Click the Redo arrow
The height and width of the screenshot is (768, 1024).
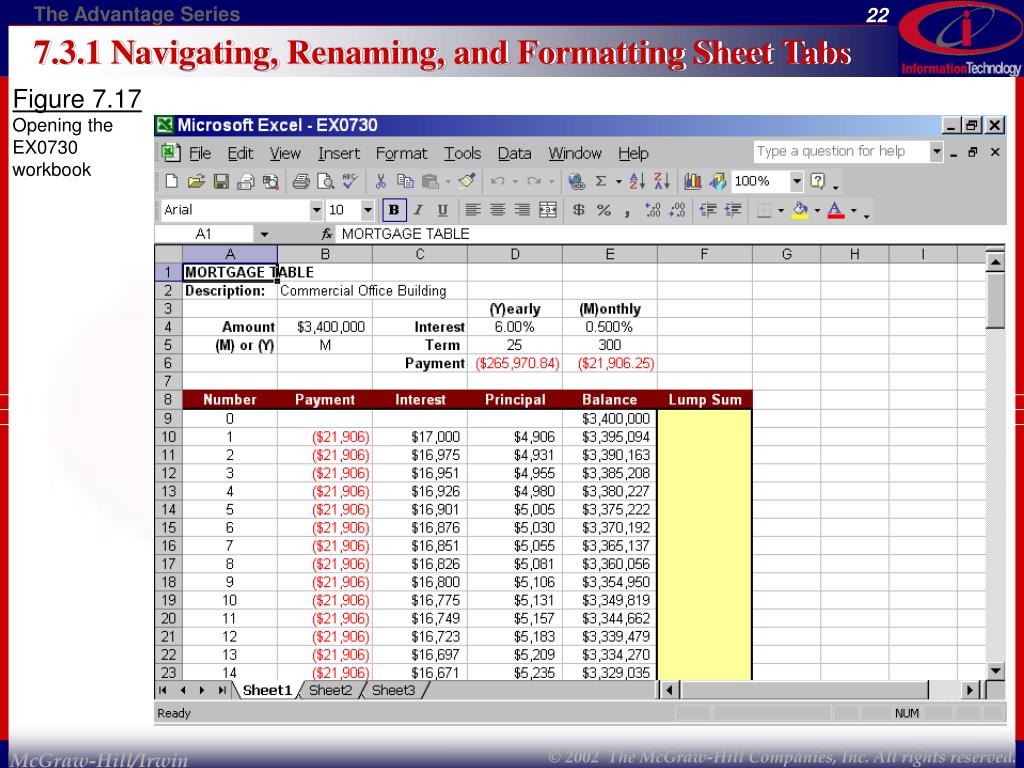[x=534, y=182]
